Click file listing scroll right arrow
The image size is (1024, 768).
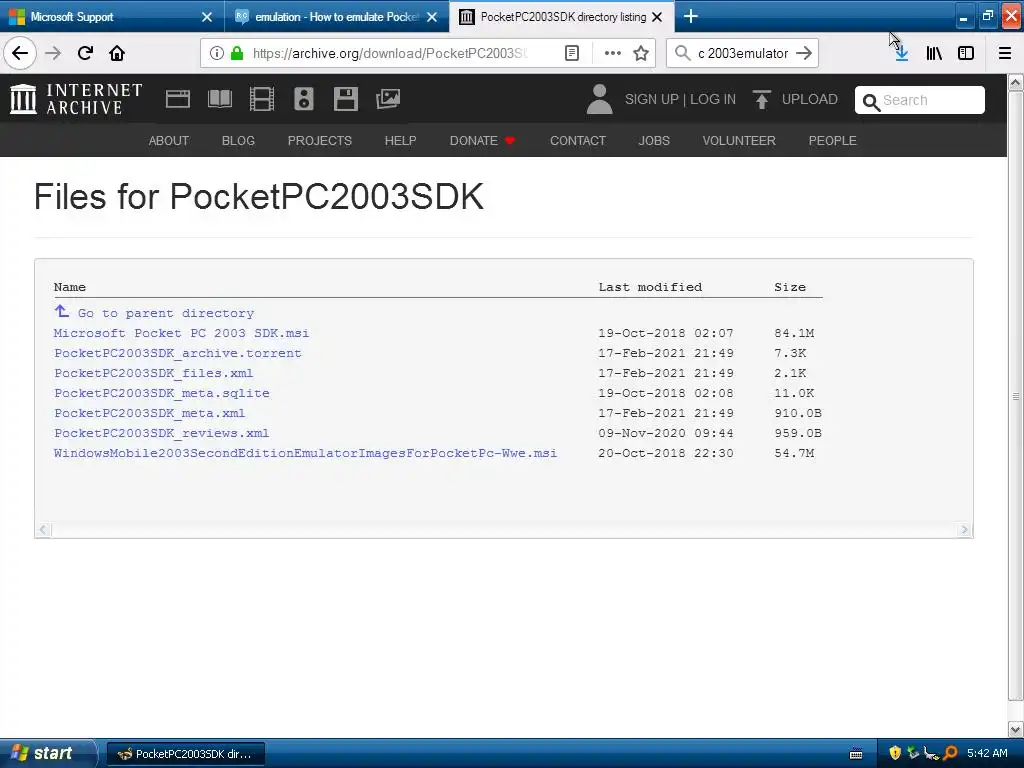pyautogui.click(x=965, y=530)
